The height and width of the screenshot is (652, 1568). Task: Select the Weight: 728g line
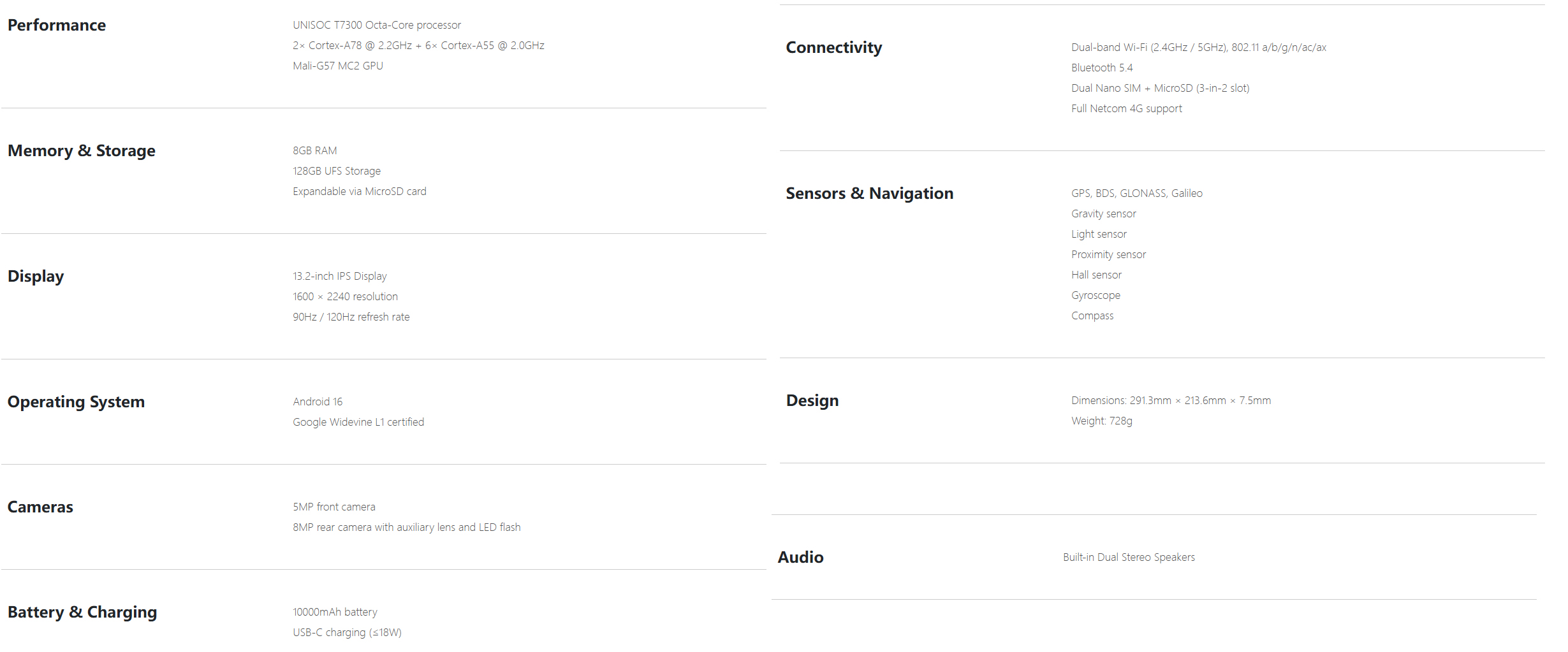tap(1102, 421)
